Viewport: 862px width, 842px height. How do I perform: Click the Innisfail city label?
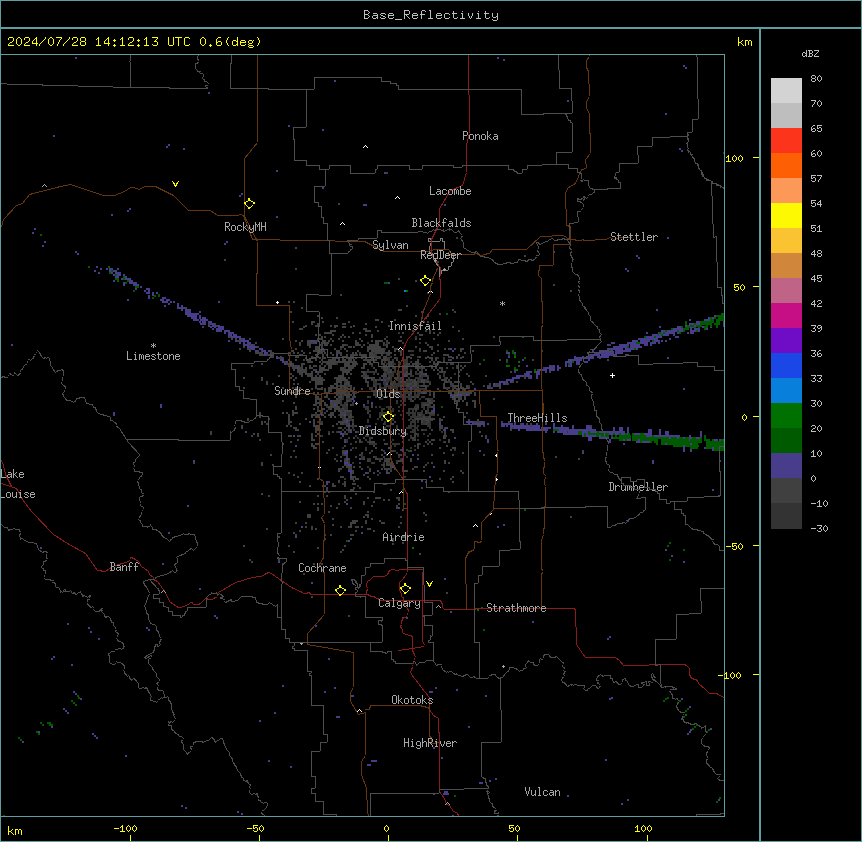click(415, 326)
